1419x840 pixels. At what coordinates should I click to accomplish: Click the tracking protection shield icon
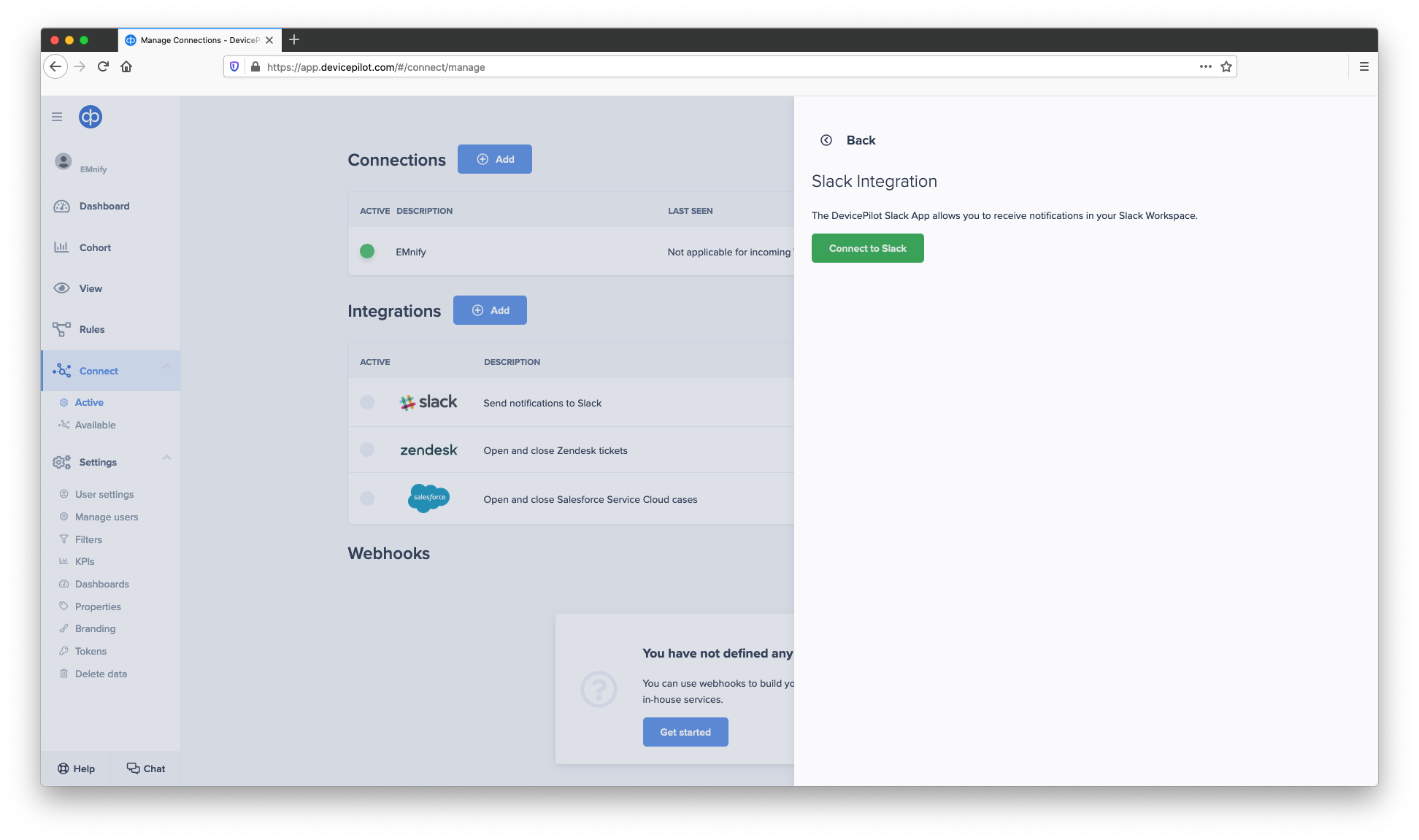234,66
